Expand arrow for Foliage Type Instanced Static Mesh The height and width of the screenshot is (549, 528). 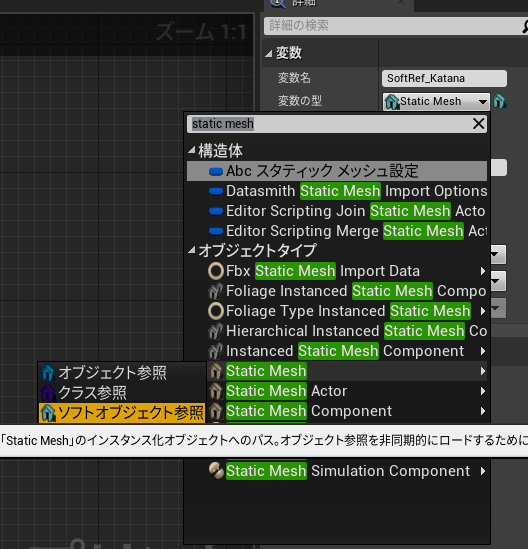(483, 311)
